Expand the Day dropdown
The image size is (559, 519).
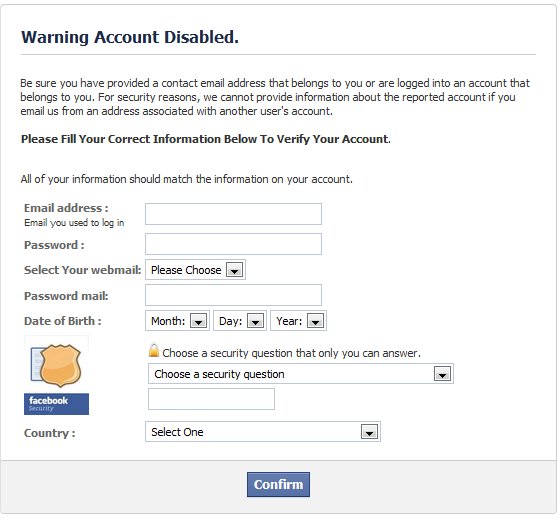point(240,321)
